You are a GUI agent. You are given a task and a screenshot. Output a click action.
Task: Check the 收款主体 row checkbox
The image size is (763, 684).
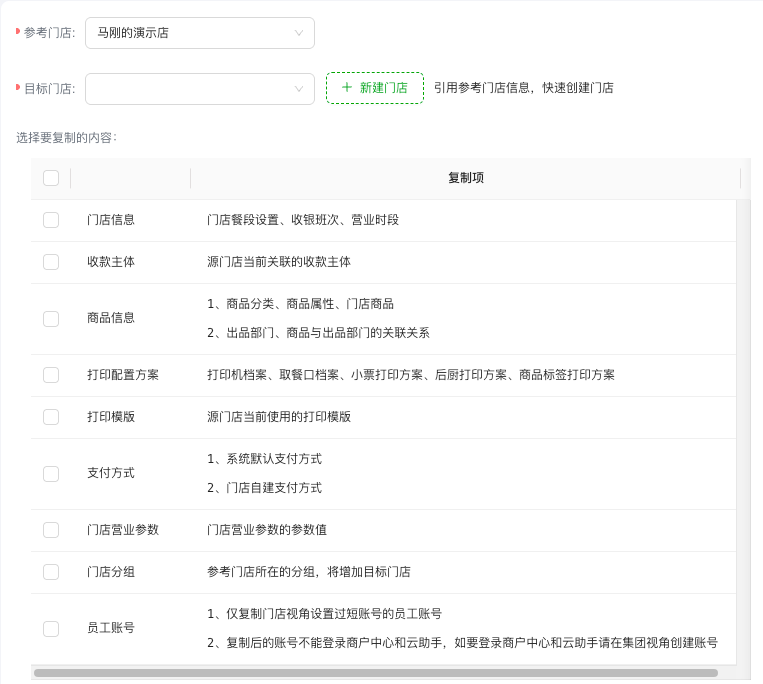coord(51,262)
